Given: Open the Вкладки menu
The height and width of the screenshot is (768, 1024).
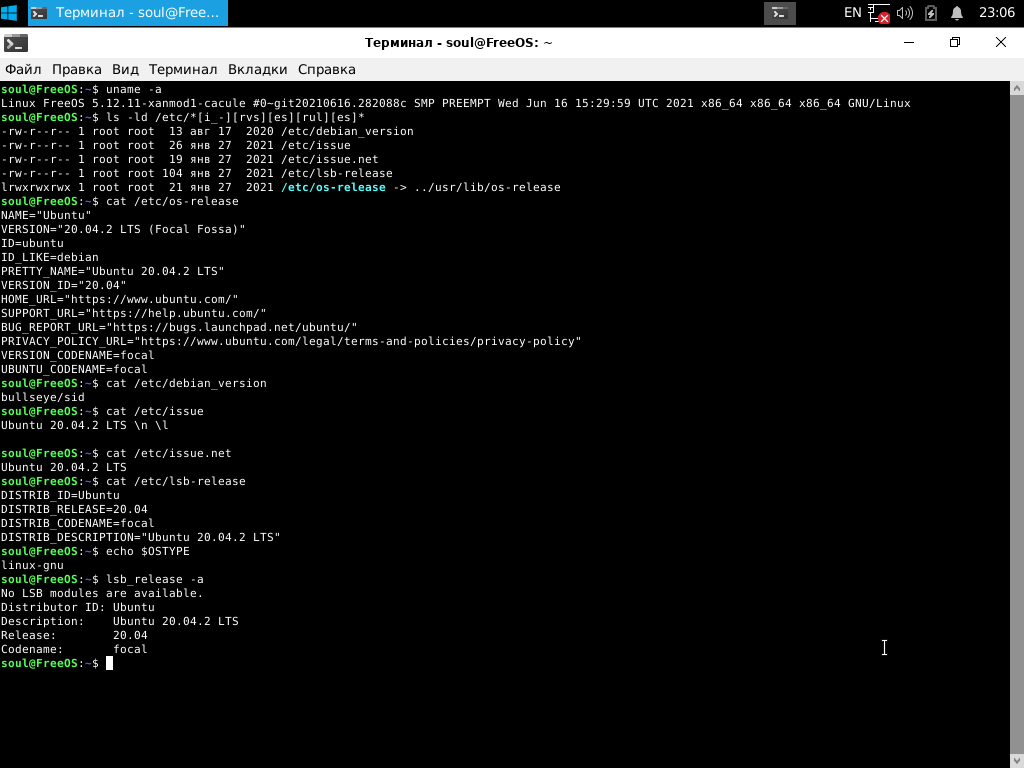Looking at the screenshot, I should pos(257,69).
